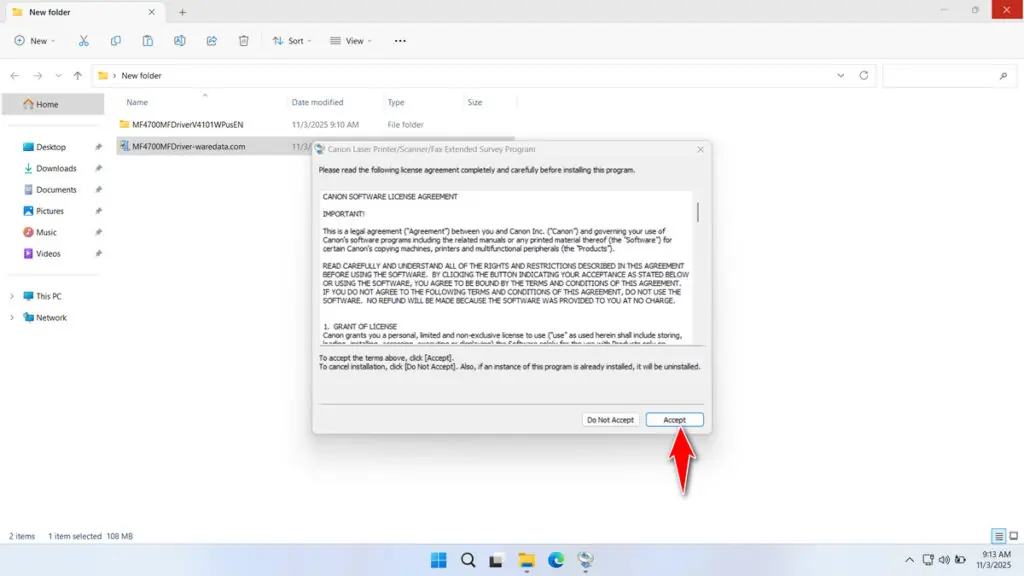This screenshot has height=576, width=1024.
Task: Open the Windows Start button on taskbar
Action: coord(438,560)
